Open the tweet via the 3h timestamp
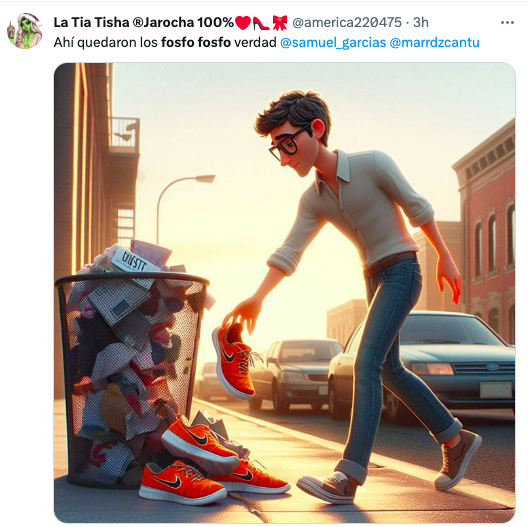This screenshot has height=527, width=528. [421, 23]
